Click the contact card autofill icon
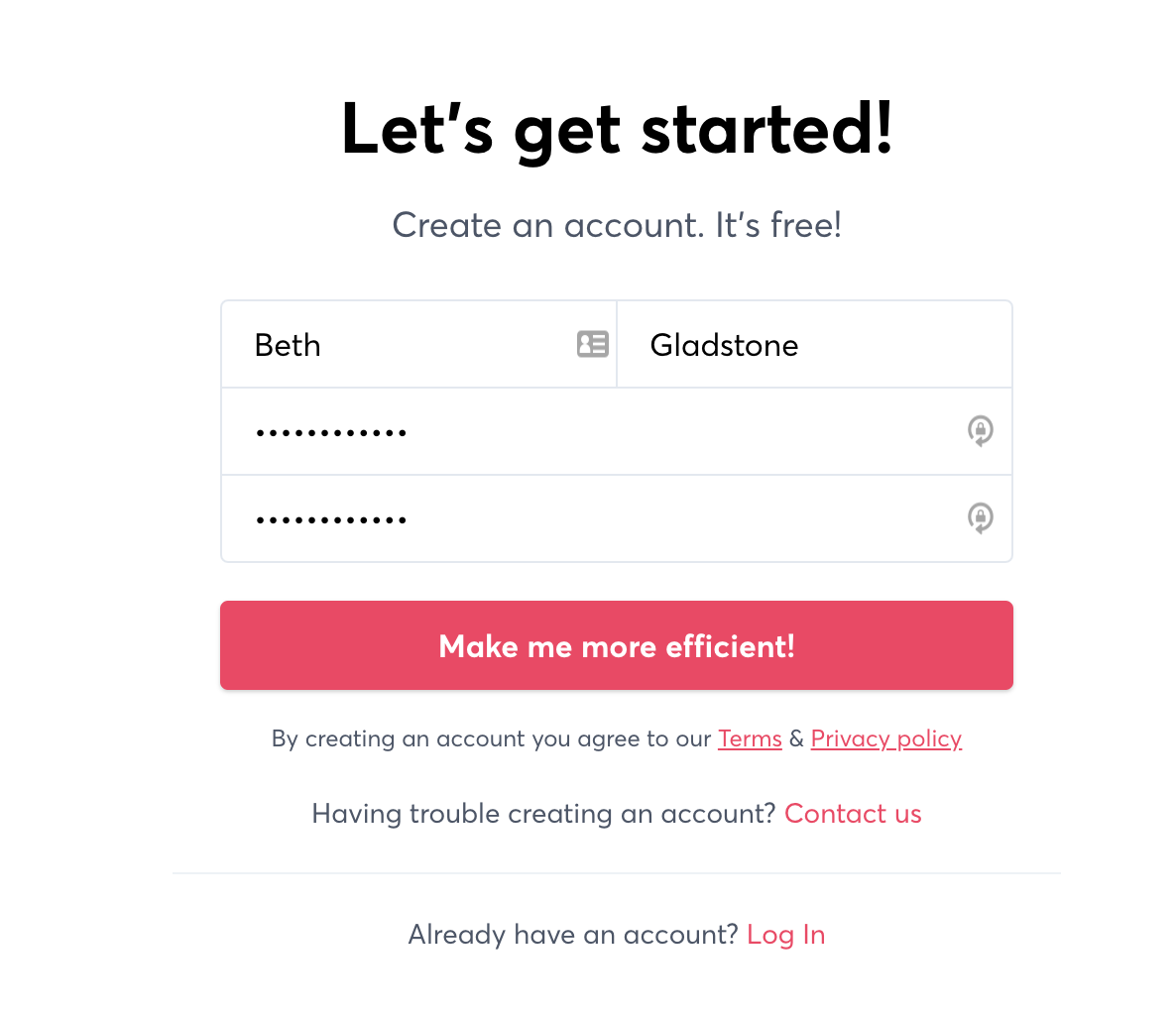Image resolution: width=1176 pixels, height=1019 pixels. [593, 344]
